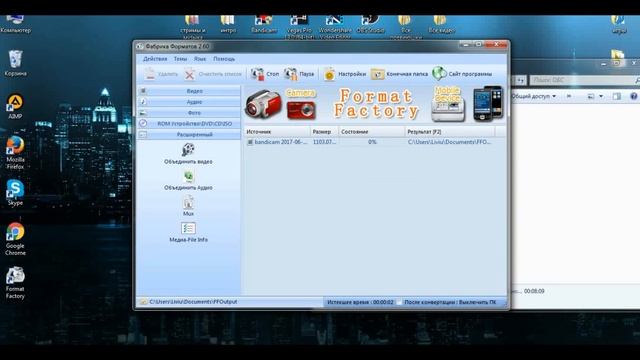640x360 pixels.
Task: Click the Mobile Device banner icon
Action: tap(448, 104)
